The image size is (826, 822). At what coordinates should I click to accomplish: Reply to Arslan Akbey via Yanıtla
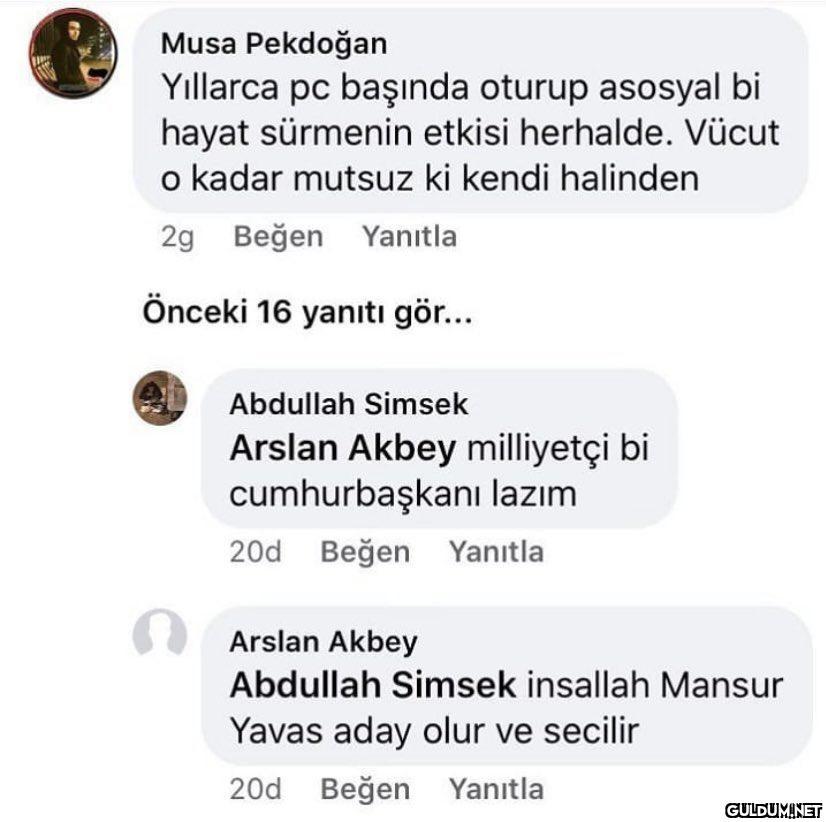click(496, 789)
